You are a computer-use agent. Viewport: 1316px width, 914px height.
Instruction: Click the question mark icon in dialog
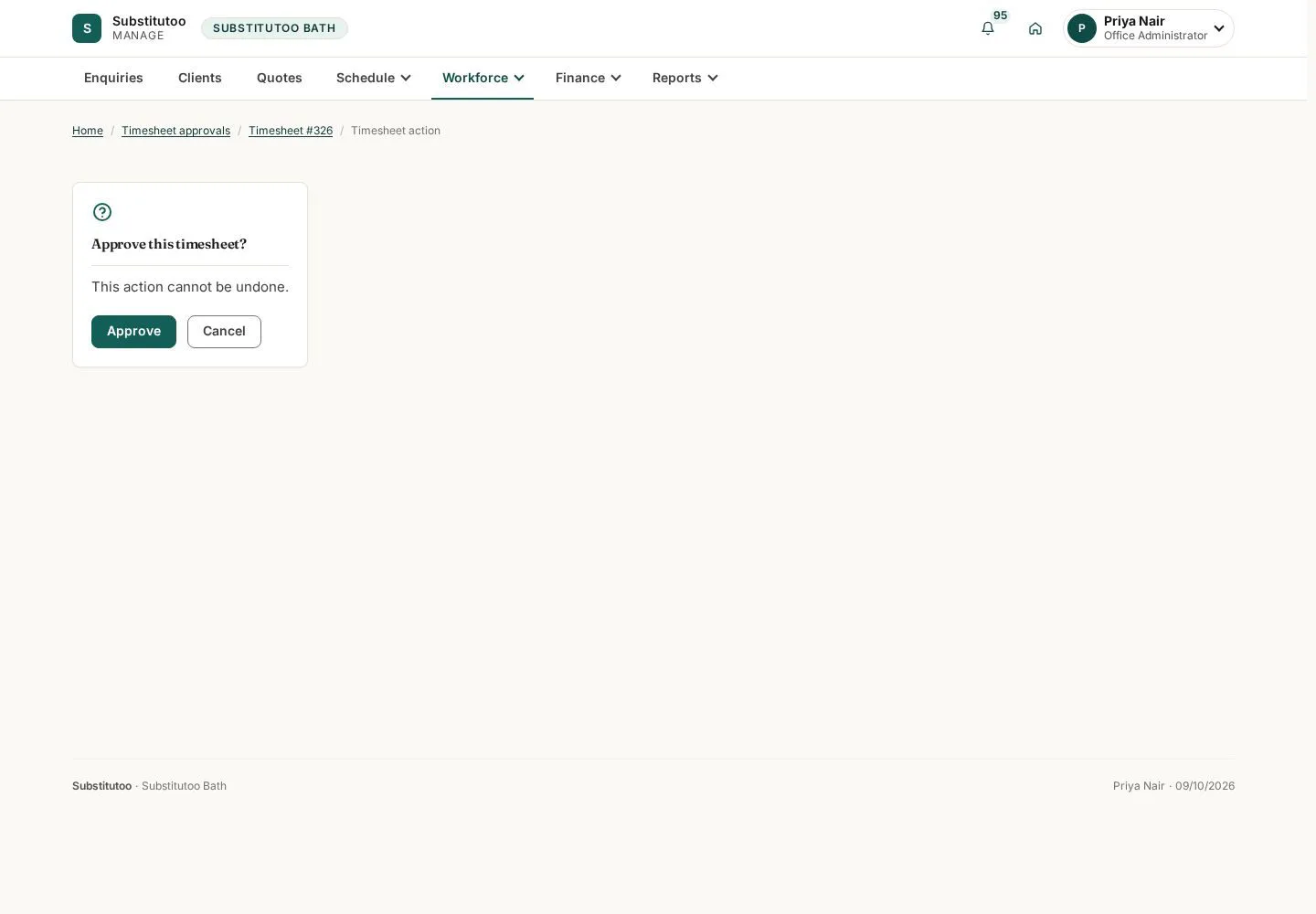point(102,212)
